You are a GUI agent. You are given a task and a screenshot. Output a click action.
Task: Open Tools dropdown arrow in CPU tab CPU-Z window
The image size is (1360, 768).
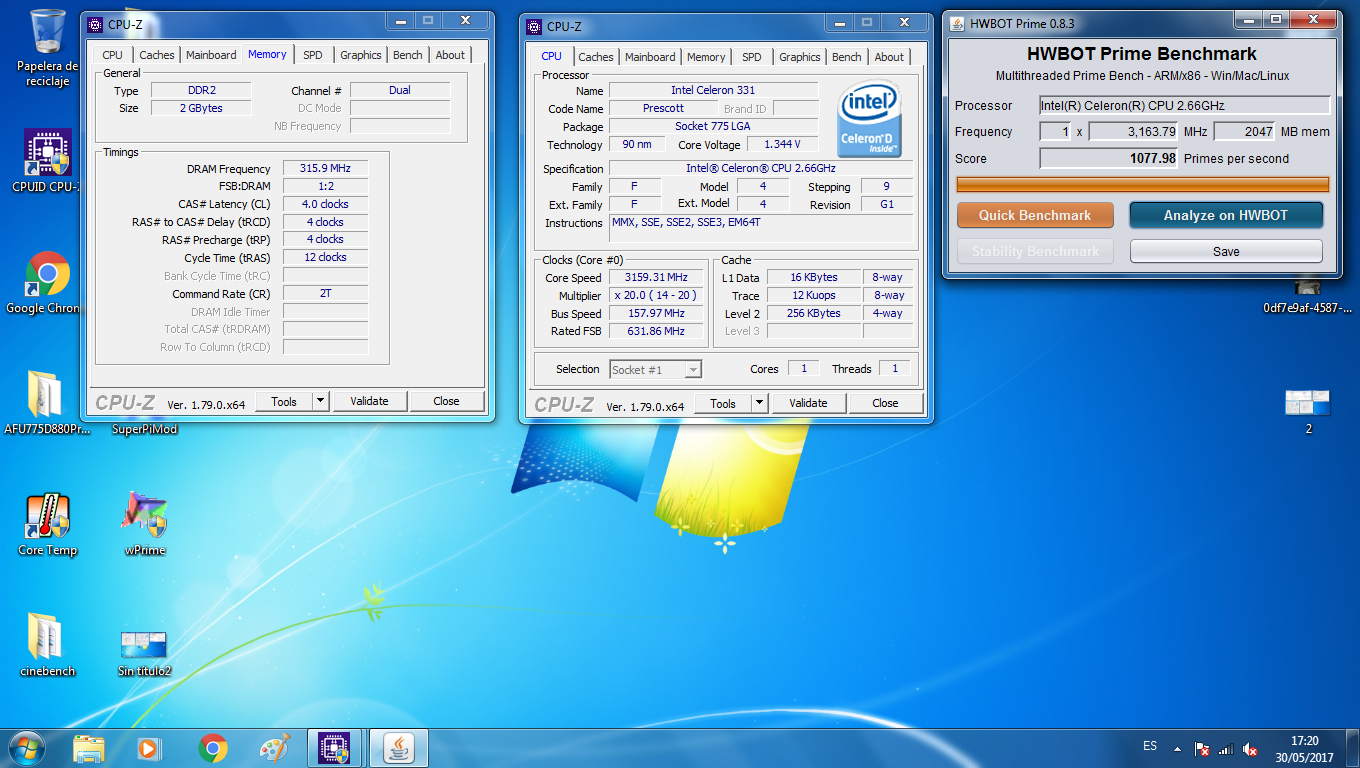(x=759, y=403)
